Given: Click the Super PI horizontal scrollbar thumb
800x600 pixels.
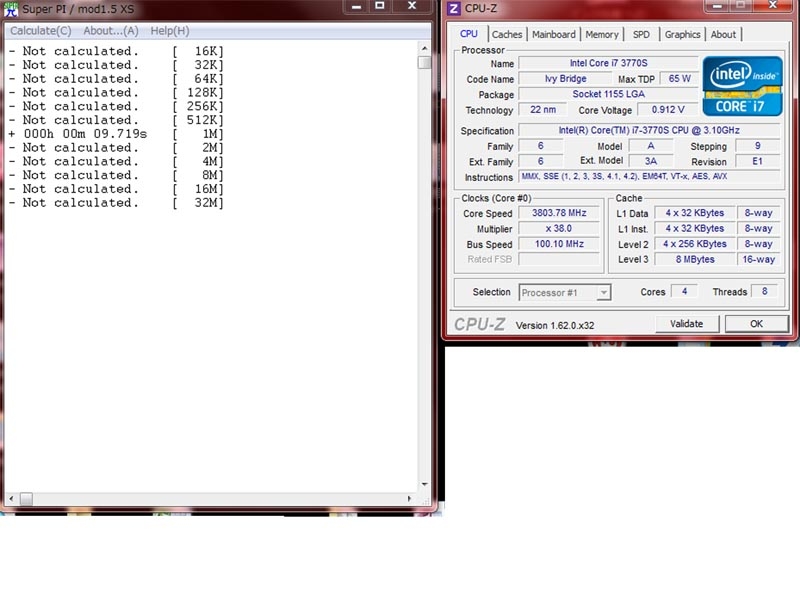Looking at the screenshot, I should point(26,498).
